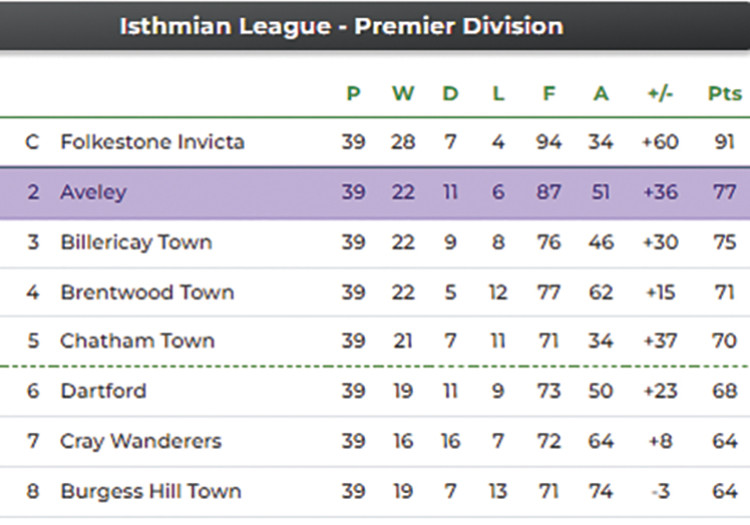The height and width of the screenshot is (525, 750).
Task: Click the D (draws) column header
Action: (x=451, y=94)
